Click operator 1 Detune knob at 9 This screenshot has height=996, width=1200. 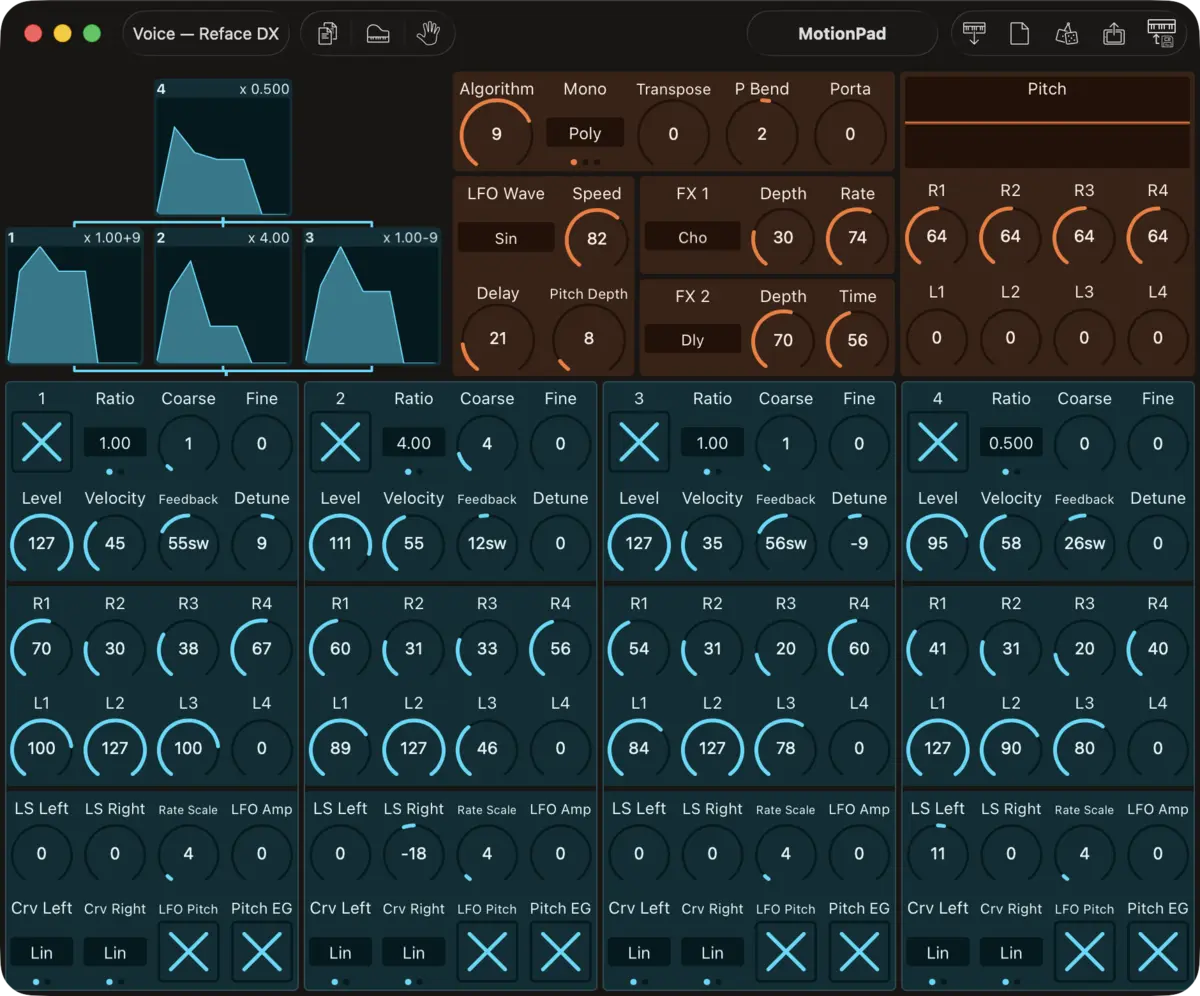[262, 544]
